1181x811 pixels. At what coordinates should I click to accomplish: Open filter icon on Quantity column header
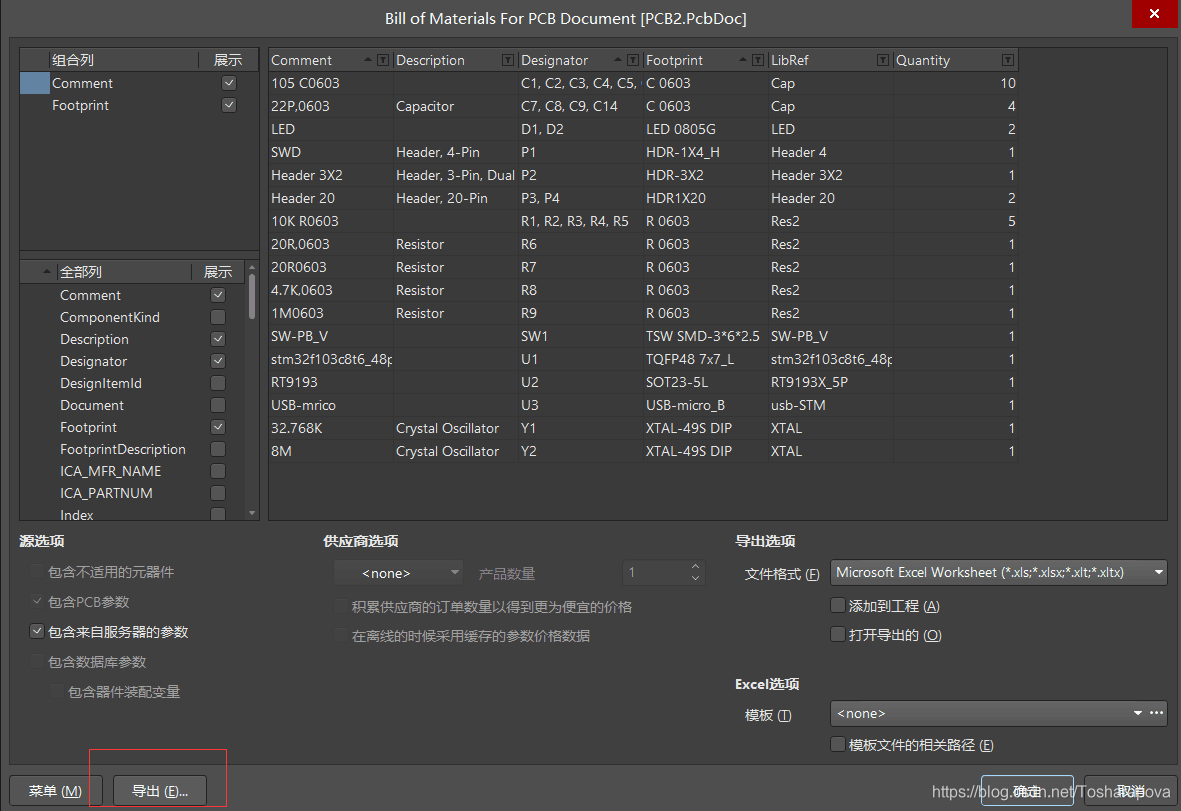point(1008,60)
